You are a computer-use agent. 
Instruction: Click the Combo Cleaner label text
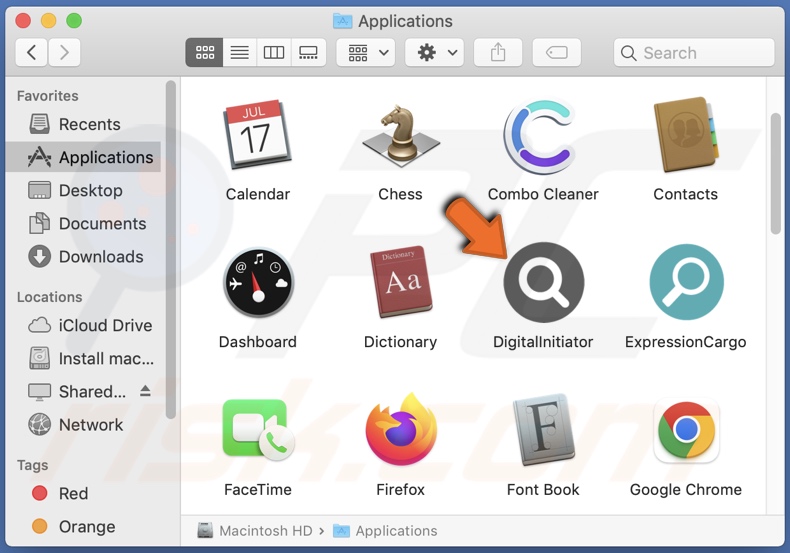(x=543, y=194)
